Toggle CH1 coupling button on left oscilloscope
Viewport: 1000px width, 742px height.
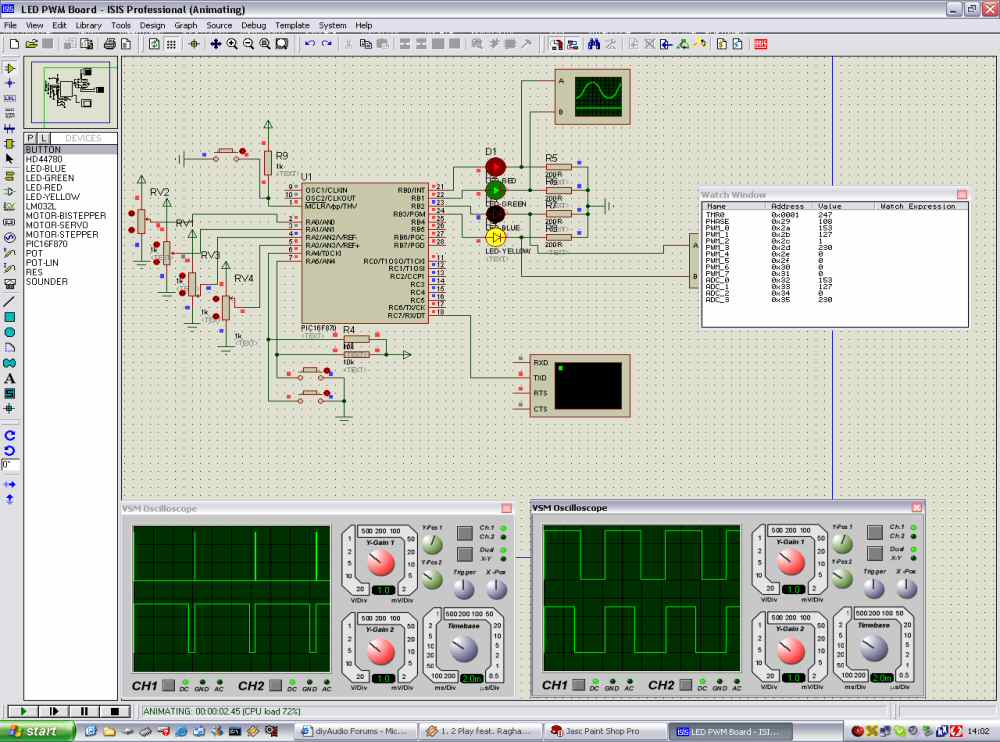tap(168, 685)
